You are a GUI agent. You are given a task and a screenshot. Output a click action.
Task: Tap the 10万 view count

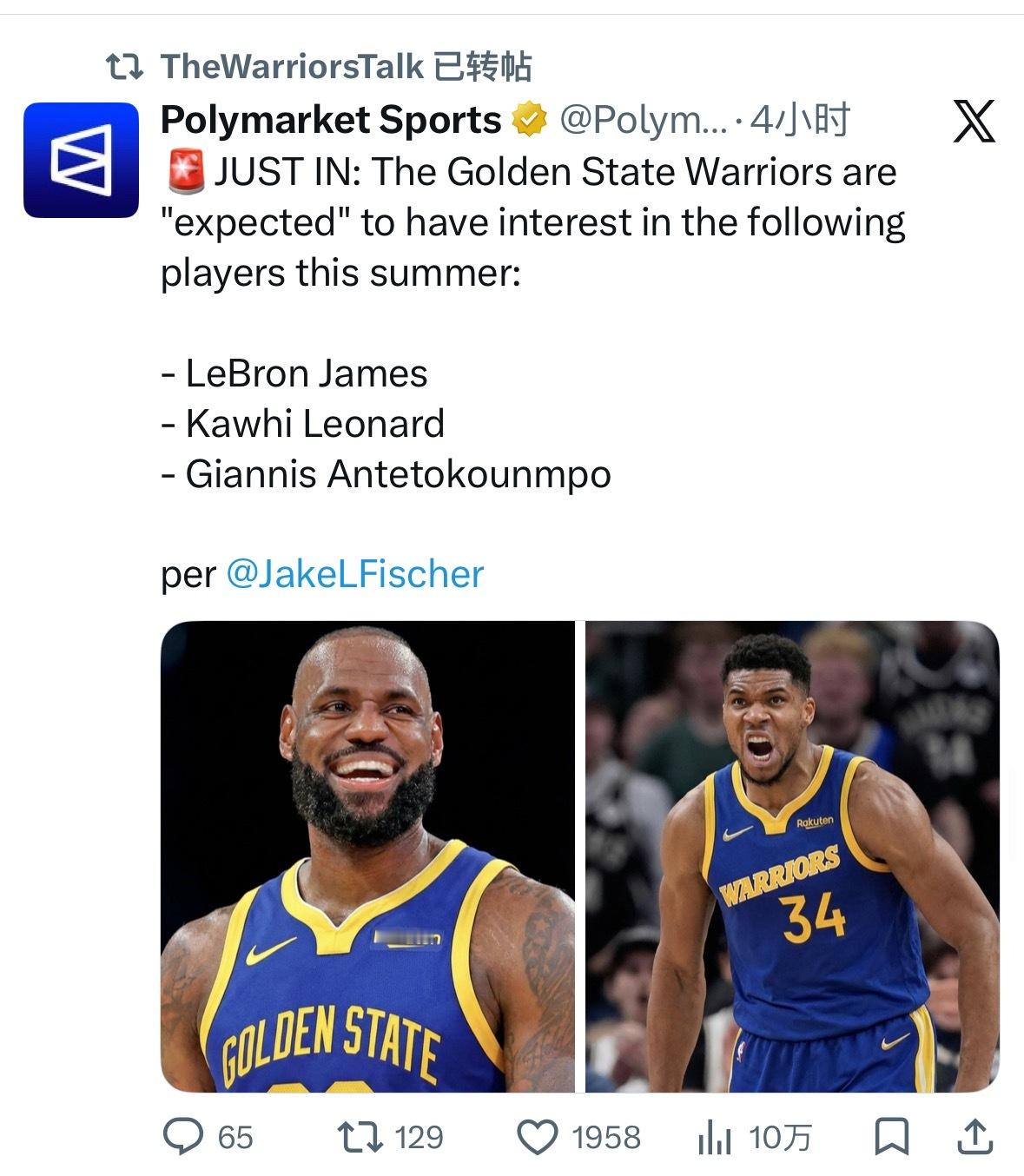(779, 1137)
